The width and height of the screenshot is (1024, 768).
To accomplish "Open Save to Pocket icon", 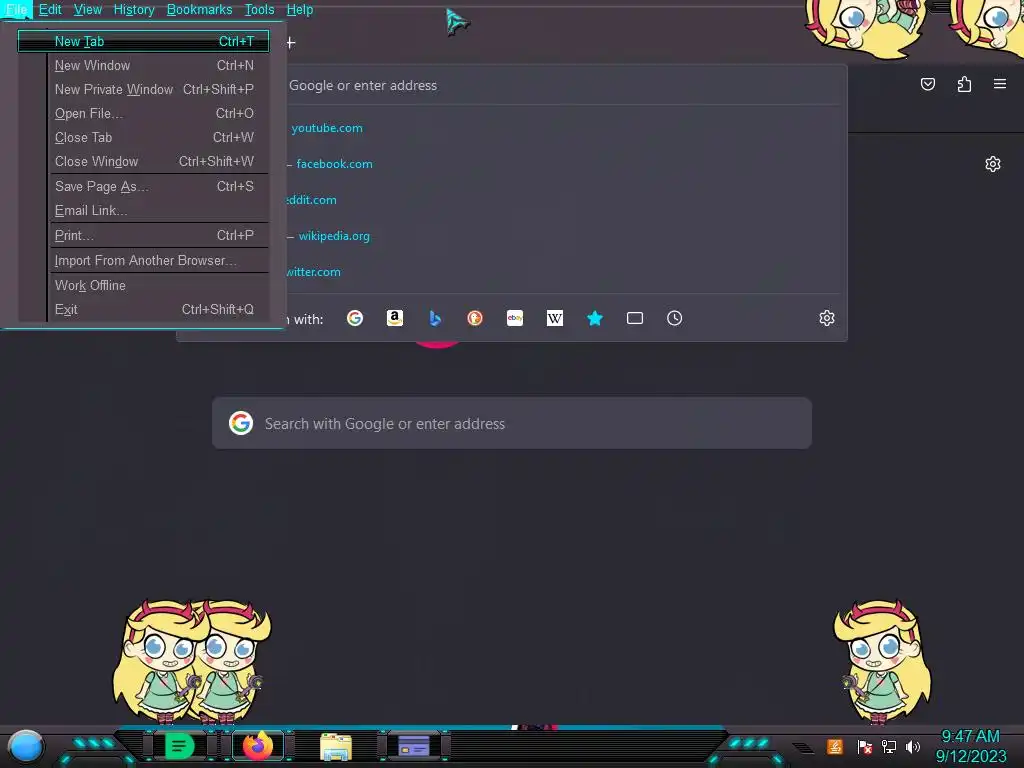I will pos(927,84).
